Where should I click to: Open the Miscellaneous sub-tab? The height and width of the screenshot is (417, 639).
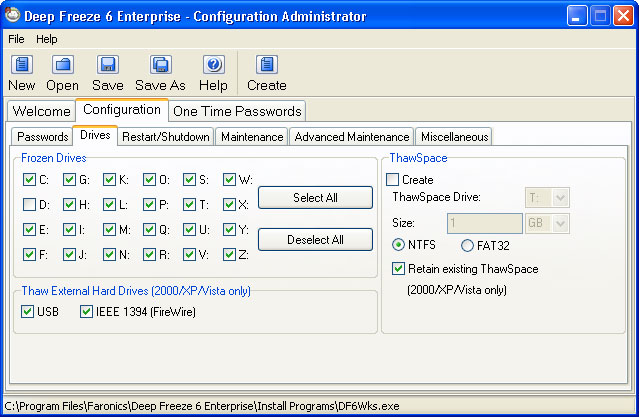click(454, 137)
